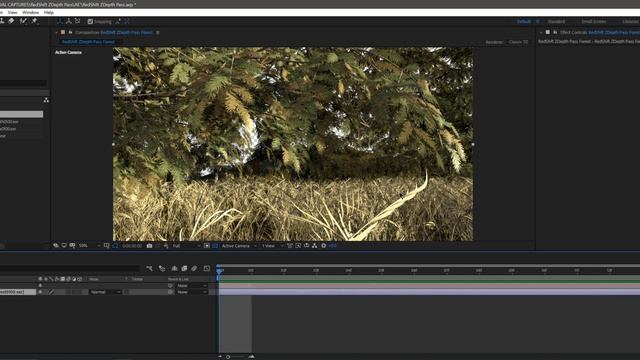This screenshot has height=360, width=640.
Task: Toggle the Region of Interest icon
Action: 207,246
